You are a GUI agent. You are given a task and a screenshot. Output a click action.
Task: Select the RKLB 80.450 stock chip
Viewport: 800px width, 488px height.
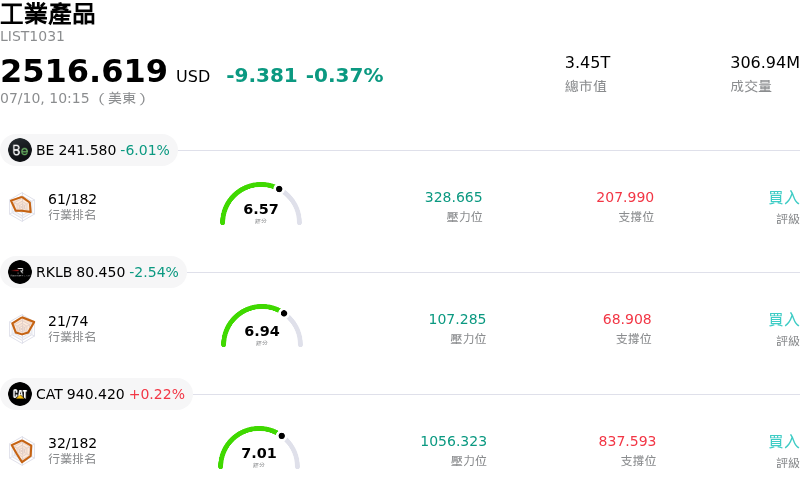(x=93, y=272)
